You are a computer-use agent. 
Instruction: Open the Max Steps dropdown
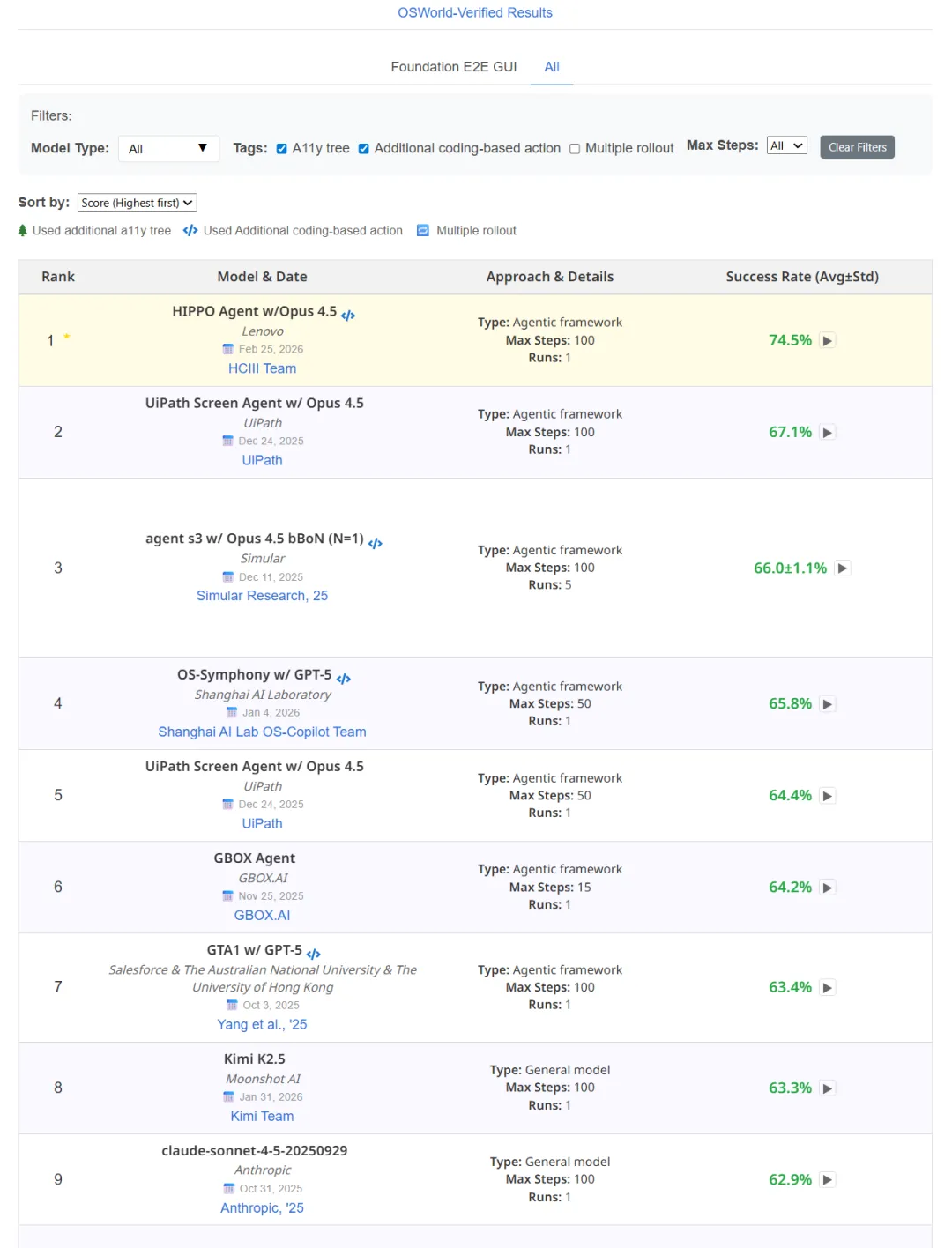tap(786, 146)
